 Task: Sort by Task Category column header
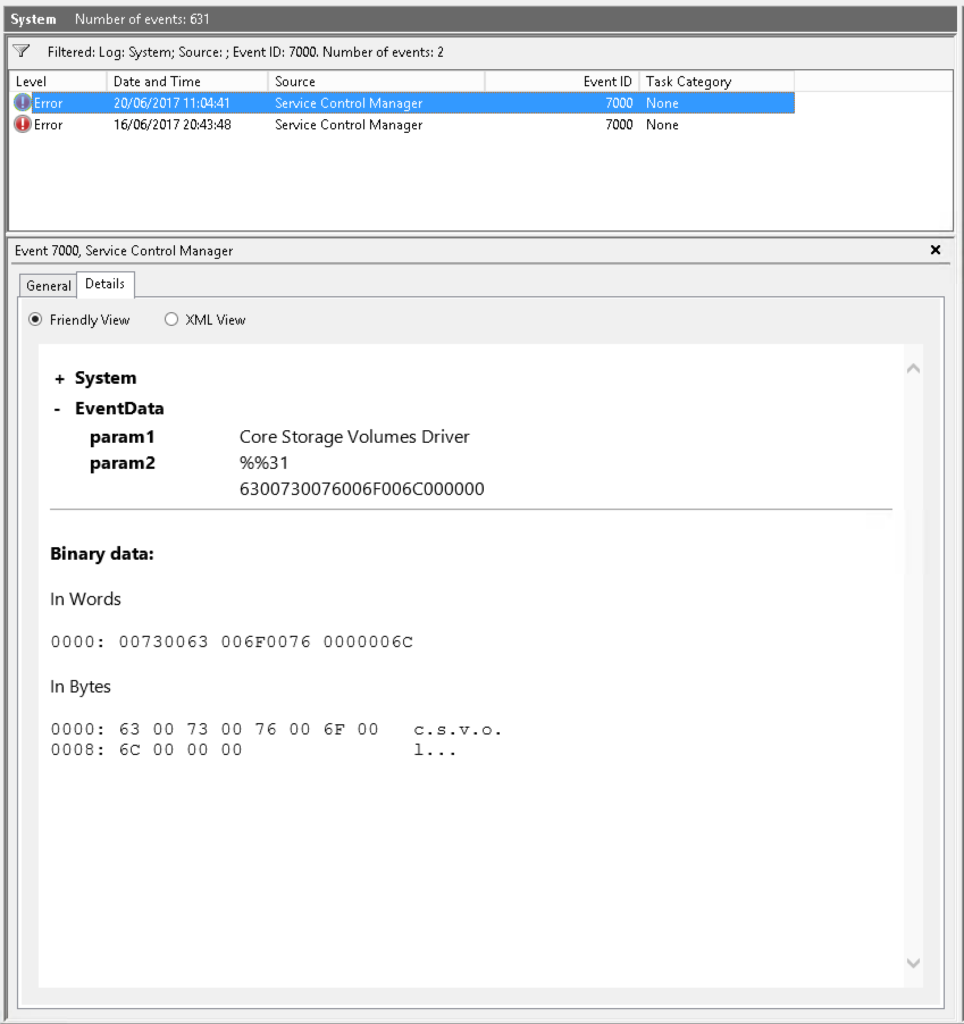click(x=716, y=82)
